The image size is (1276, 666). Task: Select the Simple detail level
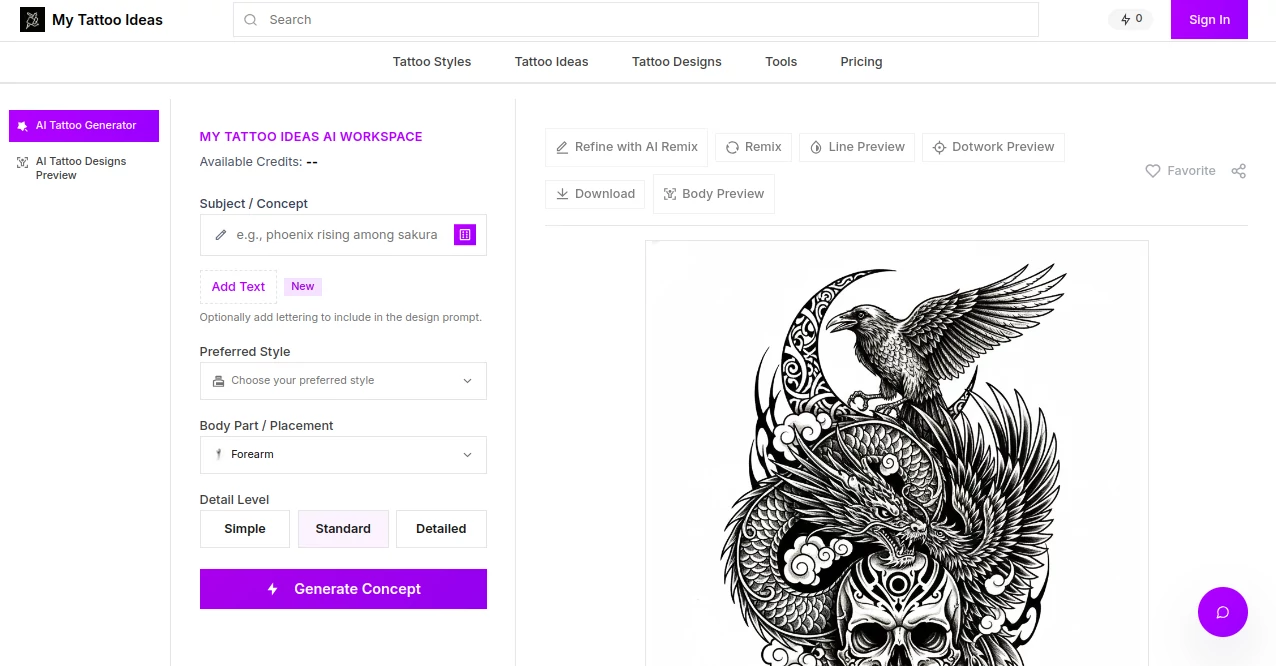[x=244, y=528]
